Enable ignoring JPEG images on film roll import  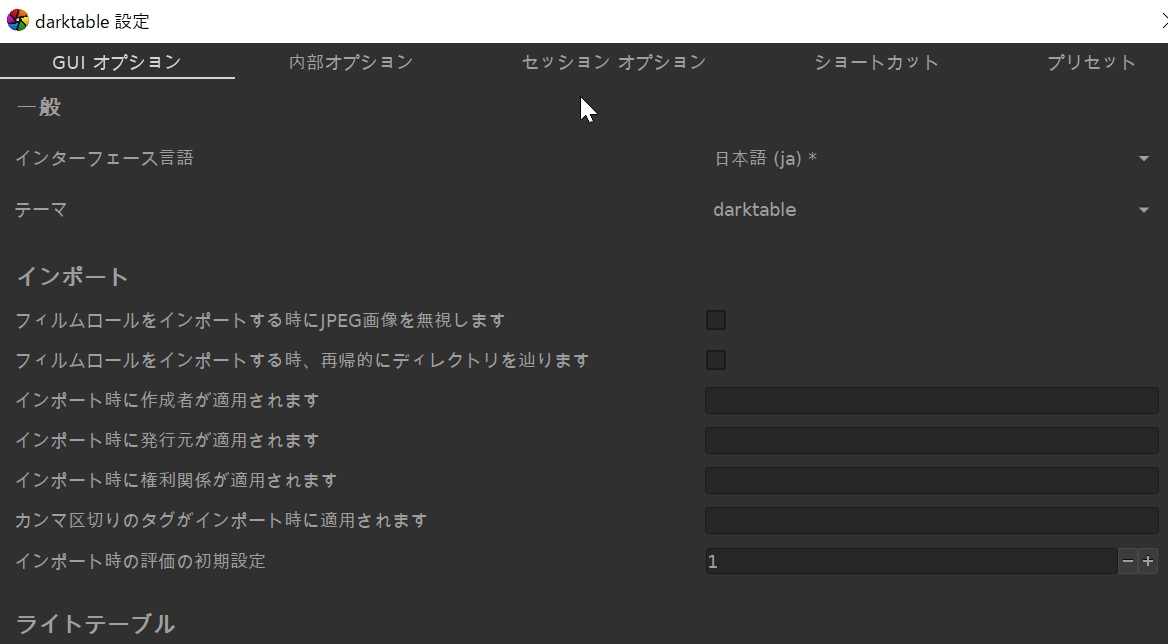coord(716,320)
